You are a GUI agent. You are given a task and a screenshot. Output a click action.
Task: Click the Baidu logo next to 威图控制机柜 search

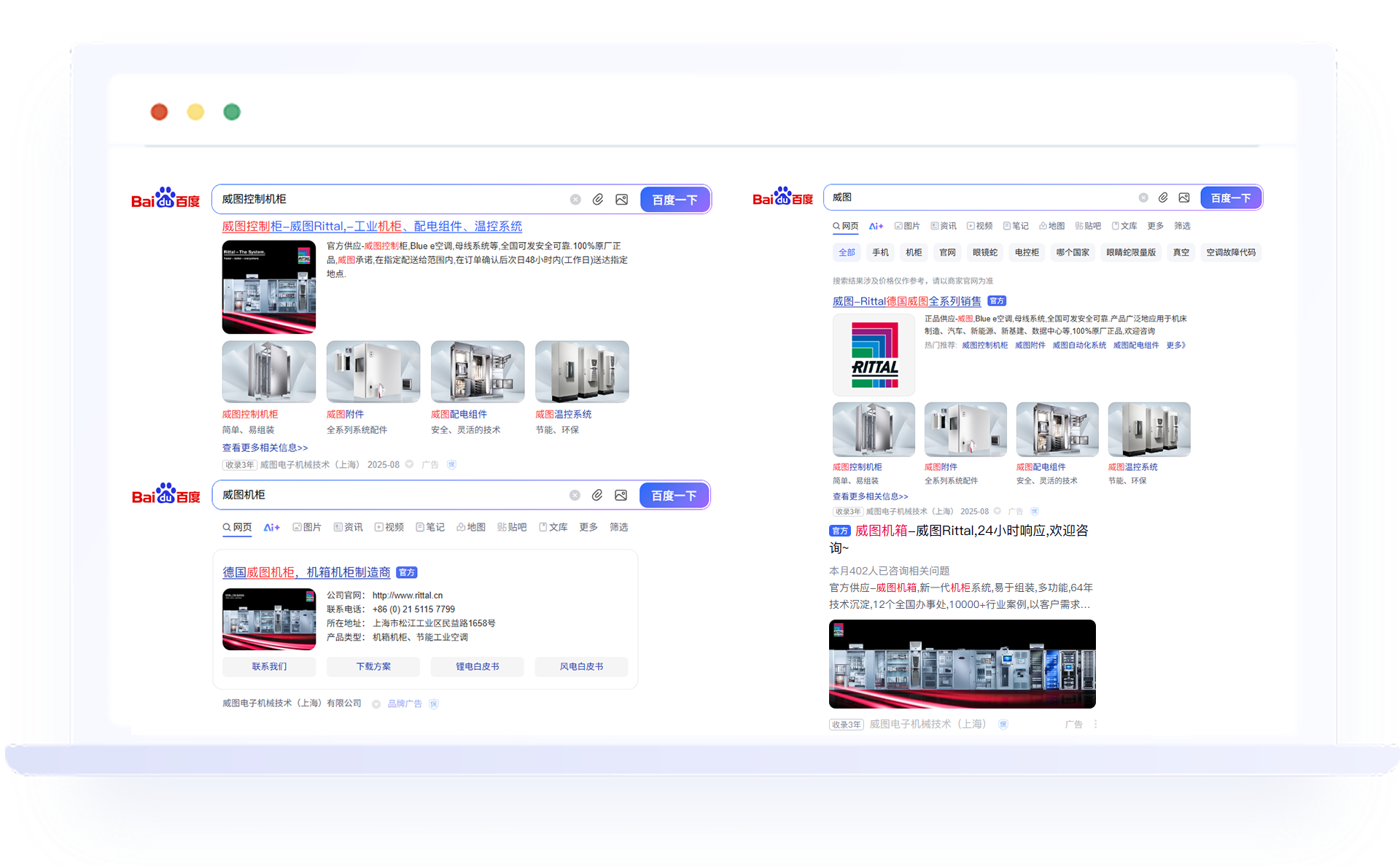(166, 198)
